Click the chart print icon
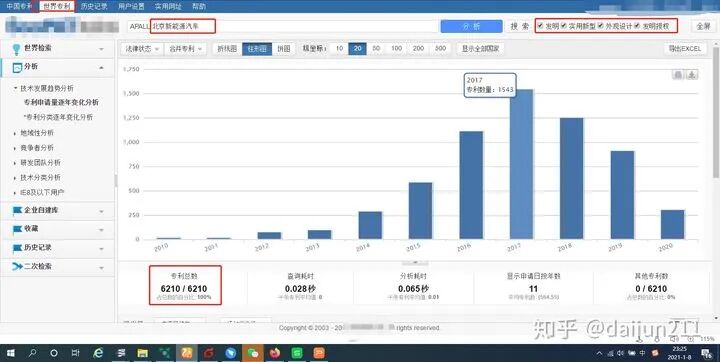The image size is (720, 362). click(x=678, y=74)
